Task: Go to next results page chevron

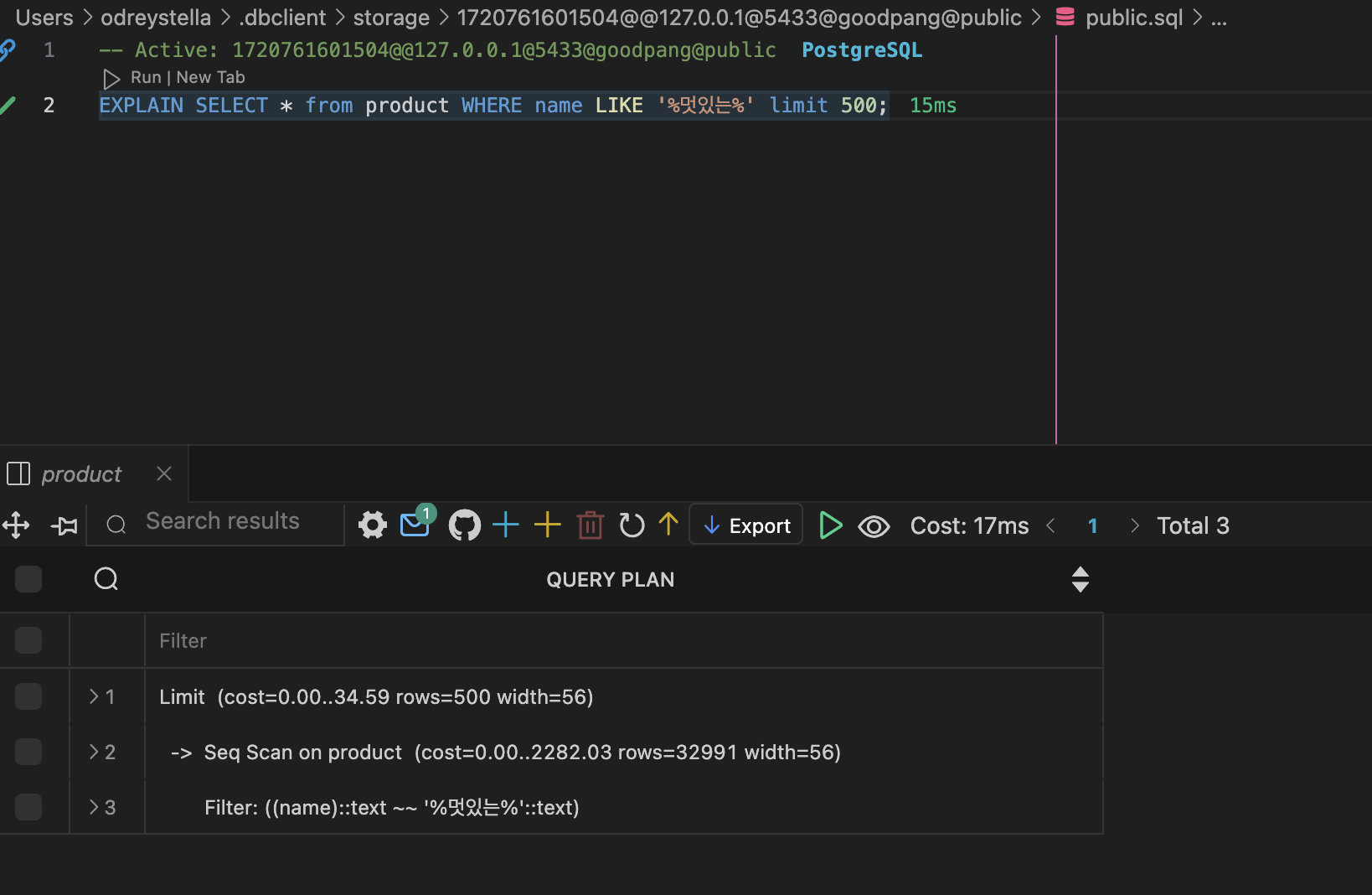Action: (1135, 525)
